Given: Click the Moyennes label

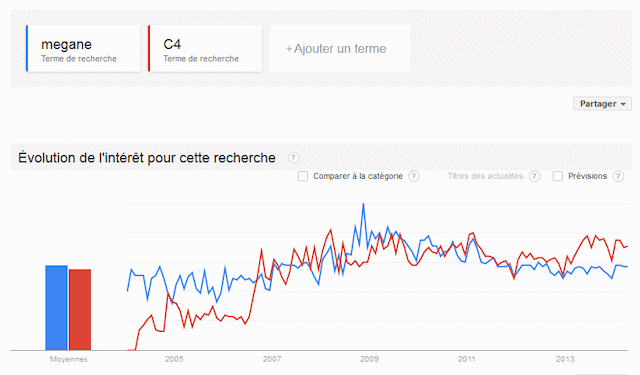Looking at the screenshot, I should point(69,359).
